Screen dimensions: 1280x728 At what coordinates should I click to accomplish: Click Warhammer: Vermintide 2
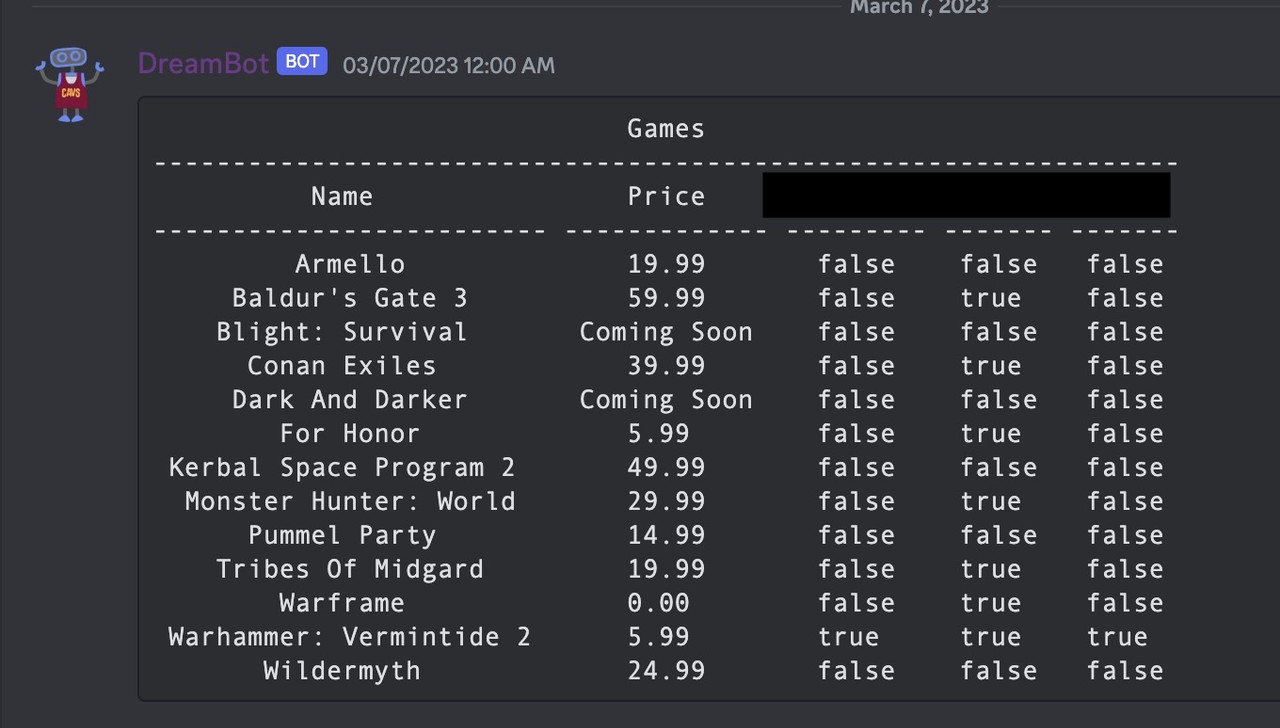coord(350,636)
